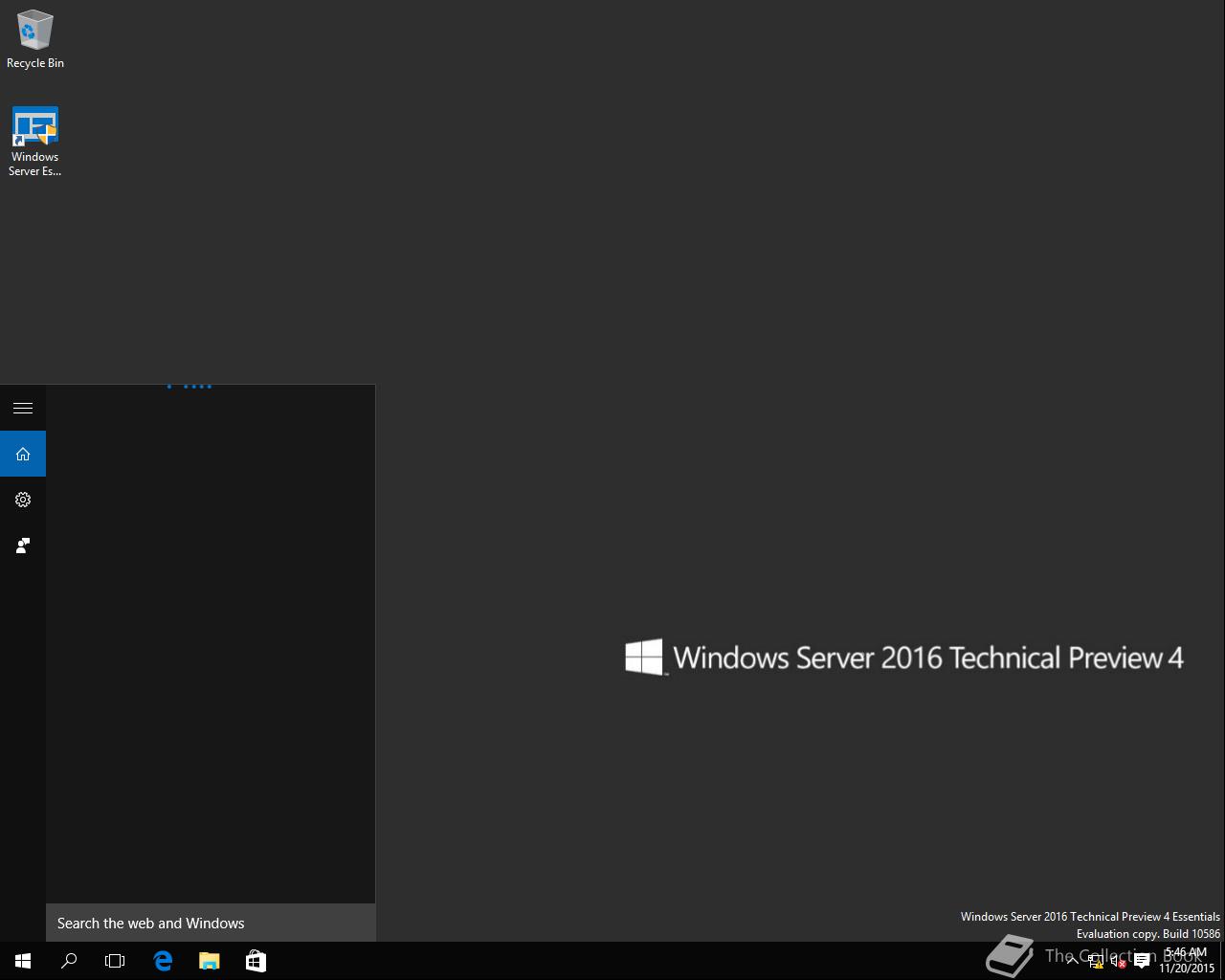
Task: Open search settings via the gear icon
Action: [23, 500]
